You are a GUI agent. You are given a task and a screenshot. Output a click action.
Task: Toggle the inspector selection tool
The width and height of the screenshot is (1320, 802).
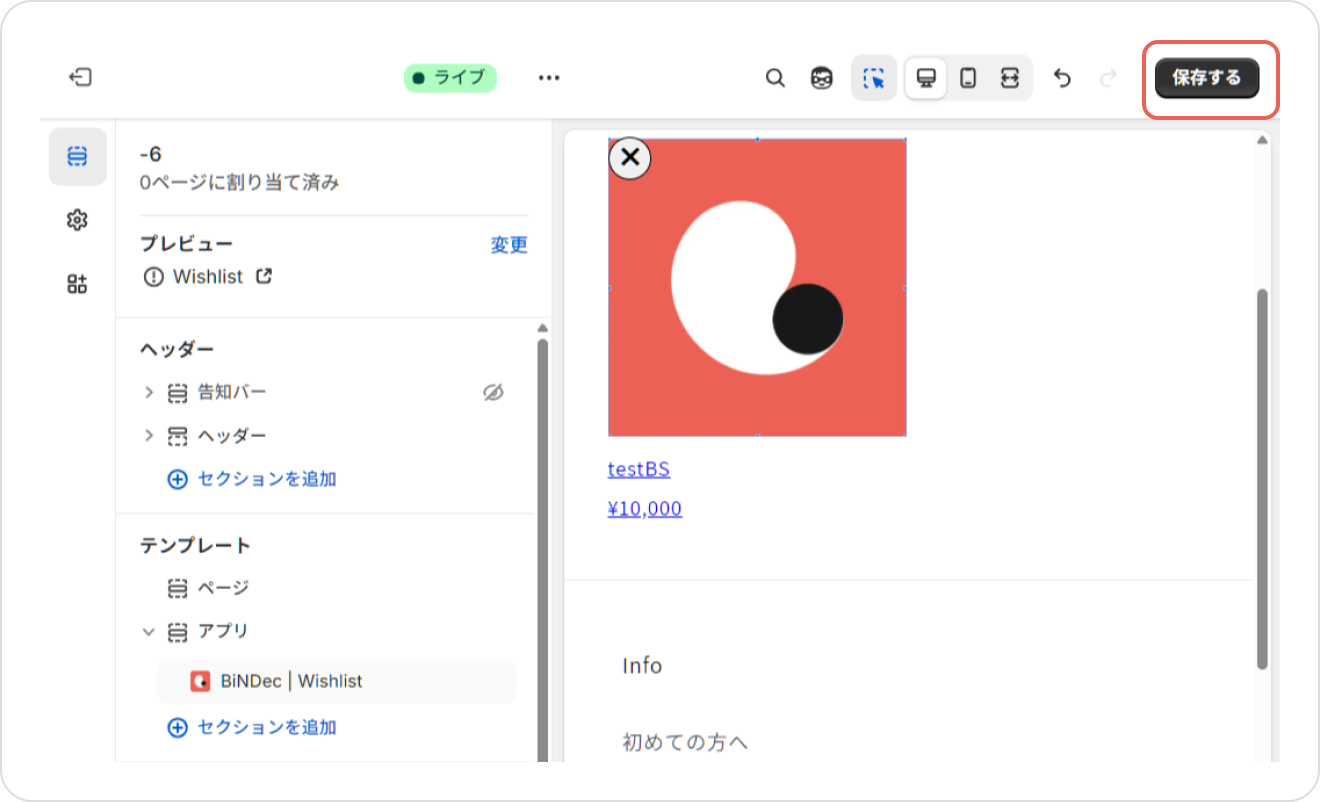[x=874, y=78]
